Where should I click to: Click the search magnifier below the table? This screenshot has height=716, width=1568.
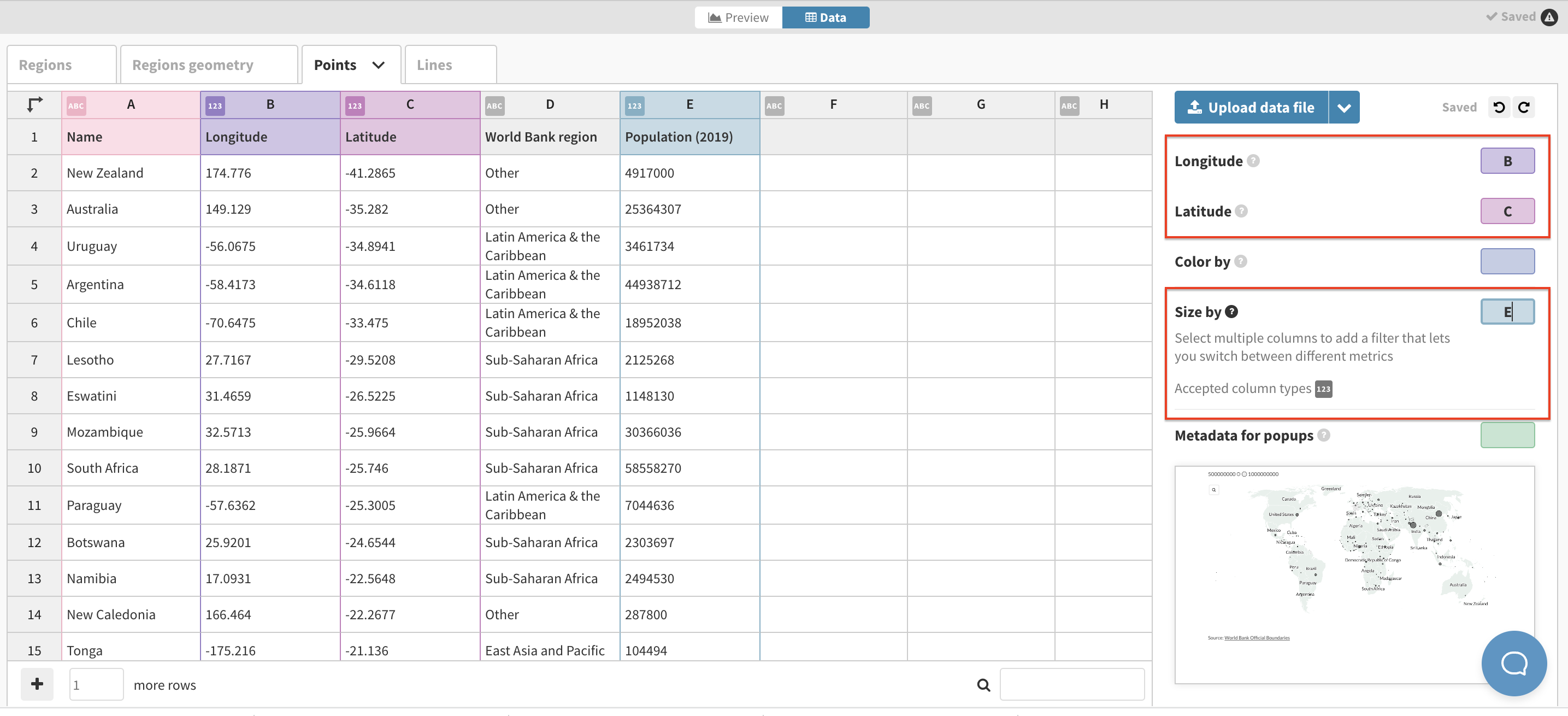(x=983, y=684)
